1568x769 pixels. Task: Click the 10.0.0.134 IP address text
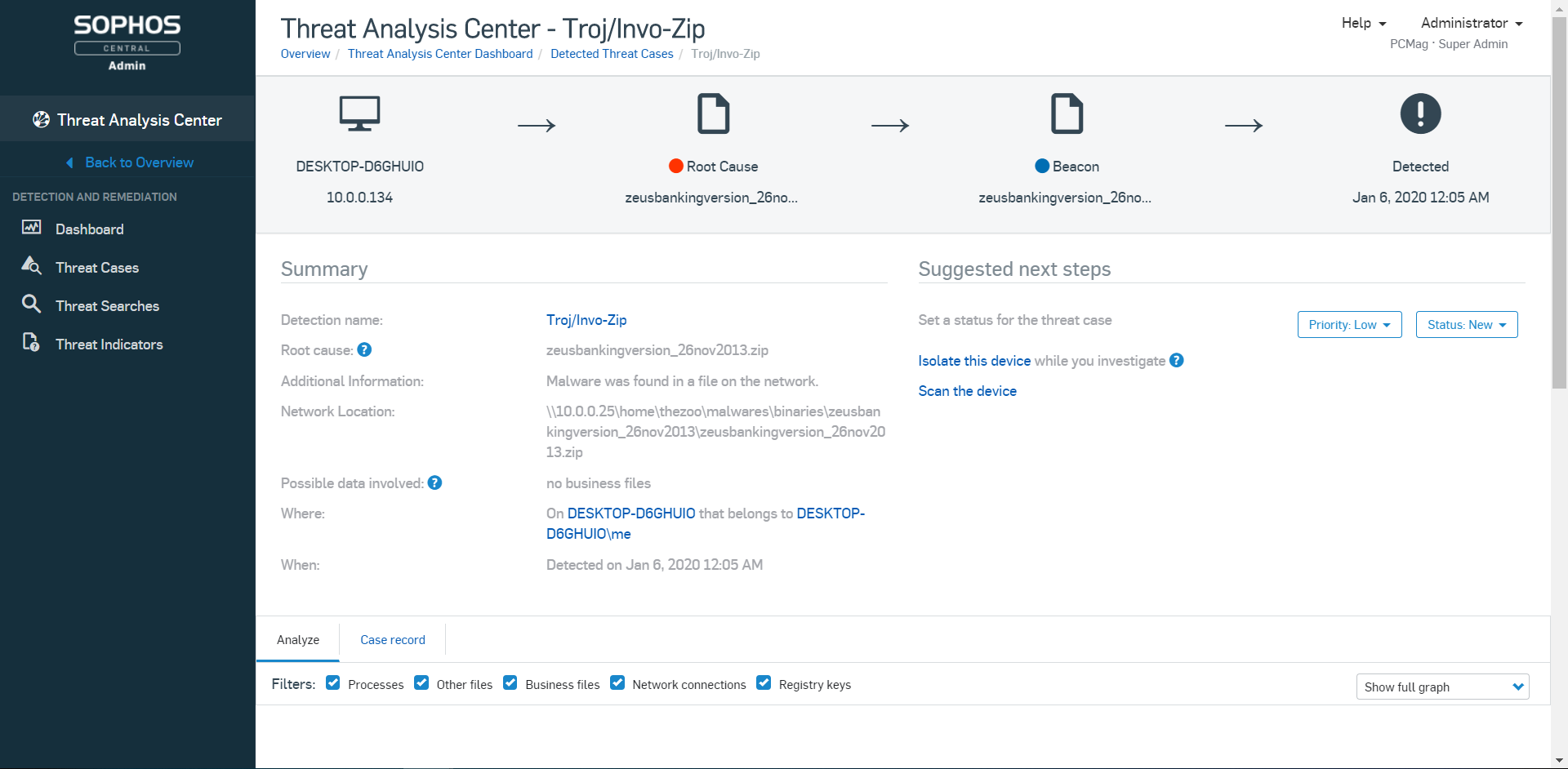point(359,198)
